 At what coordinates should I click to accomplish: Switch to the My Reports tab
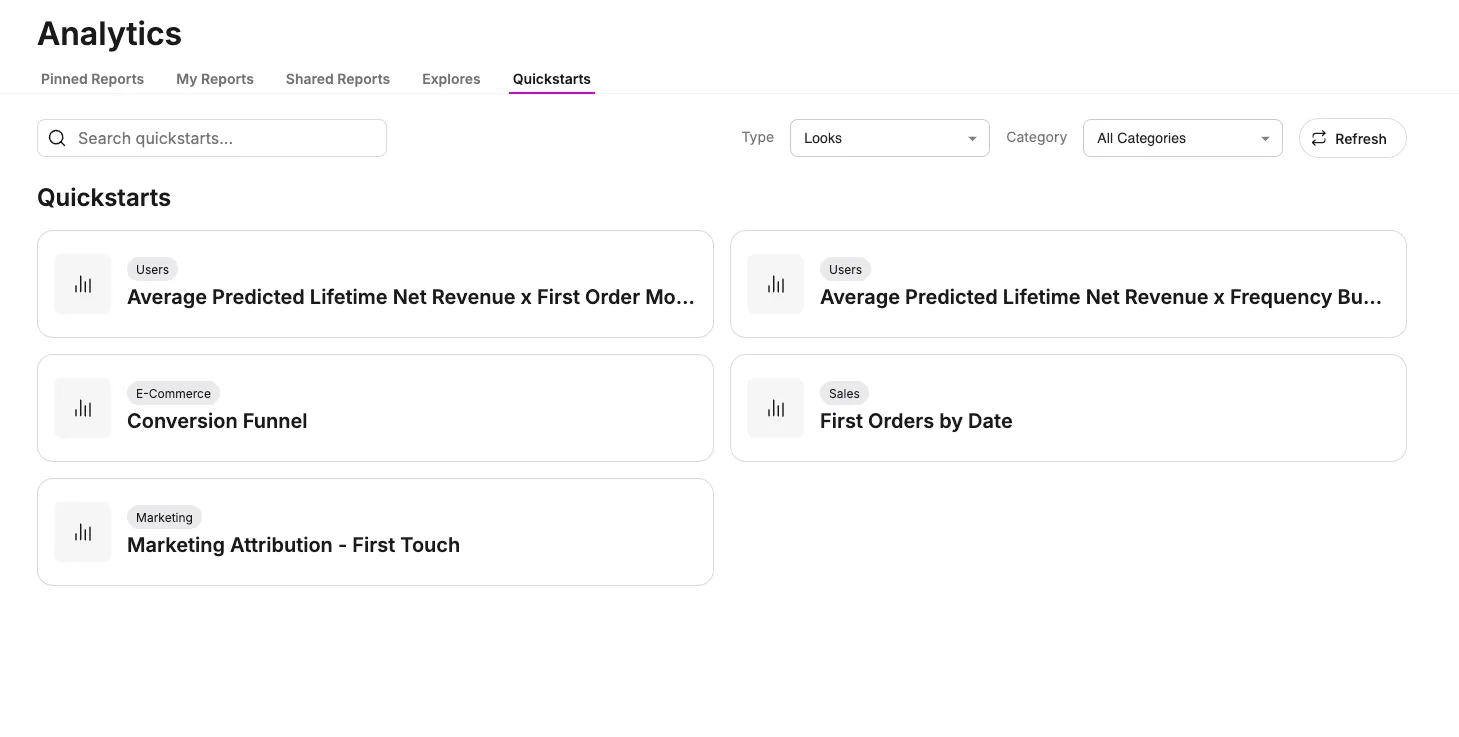coord(215,79)
